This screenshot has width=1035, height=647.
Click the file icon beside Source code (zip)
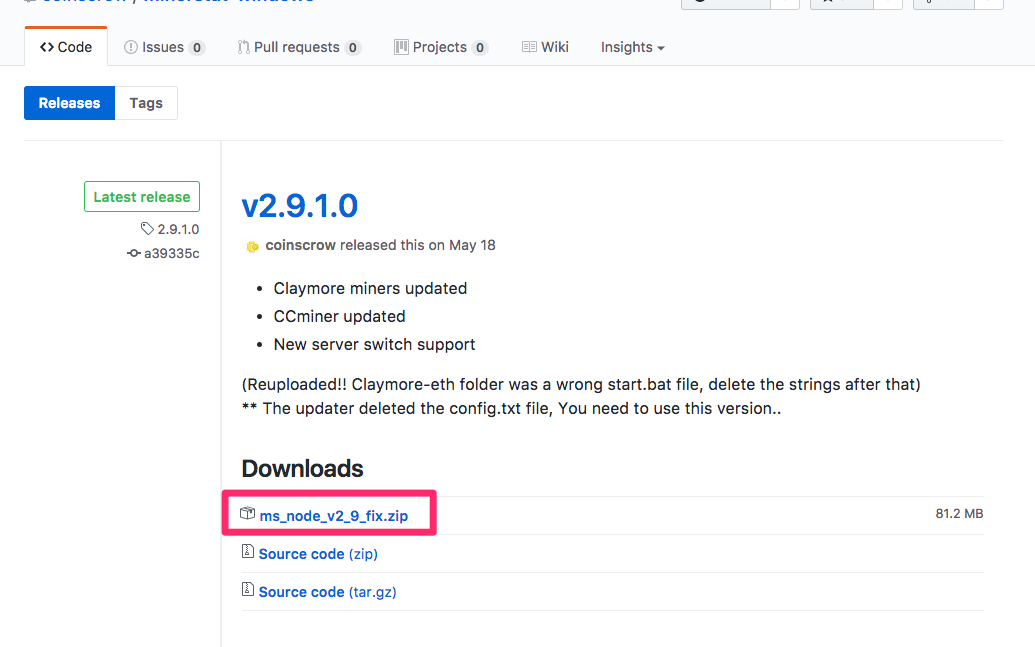tap(248, 552)
